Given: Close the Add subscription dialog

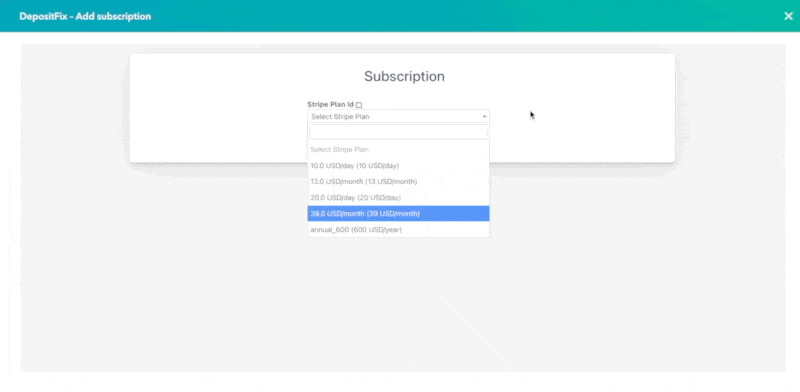Looking at the screenshot, I should pos(788,16).
